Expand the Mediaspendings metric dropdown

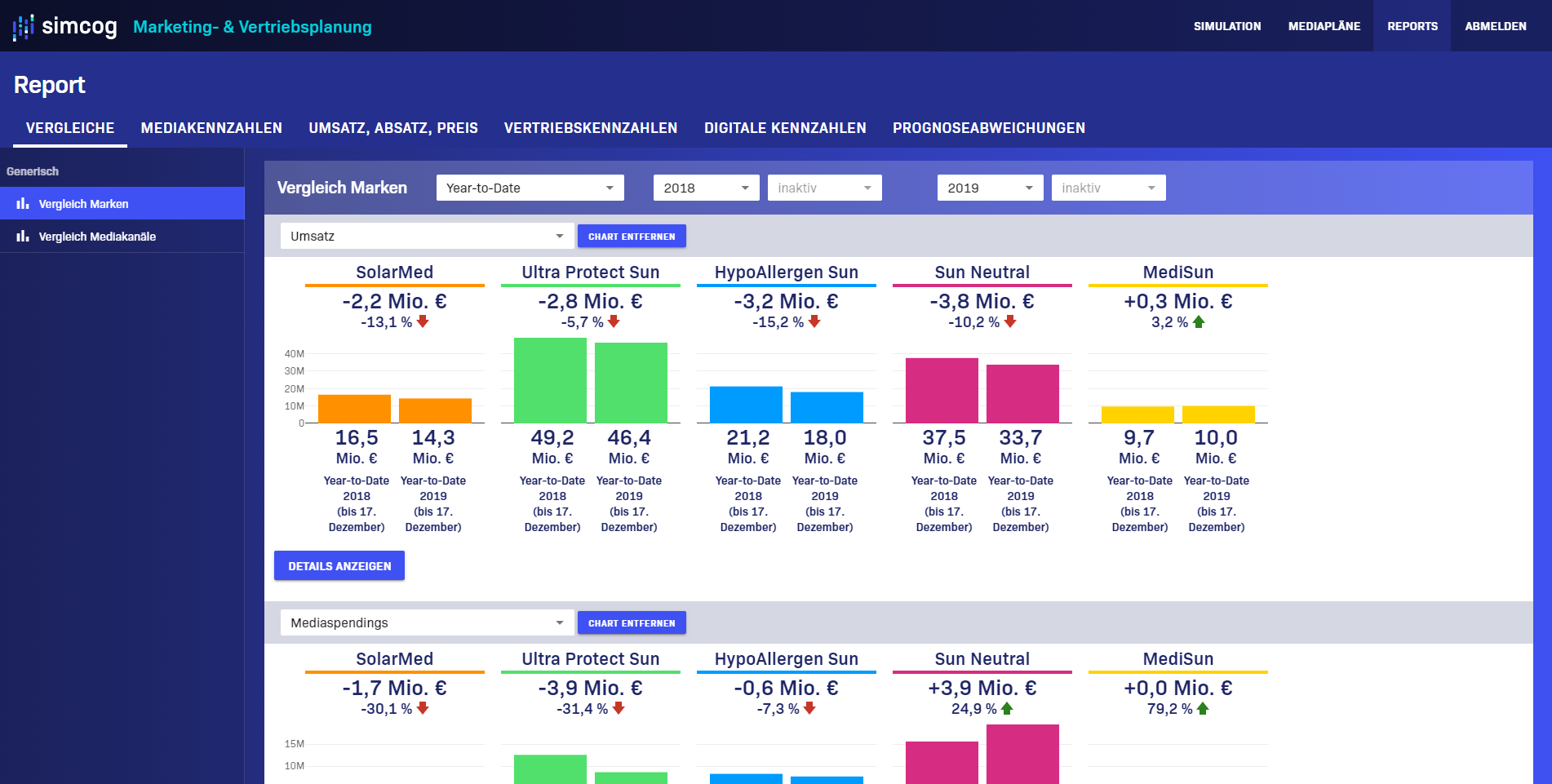tap(428, 622)
